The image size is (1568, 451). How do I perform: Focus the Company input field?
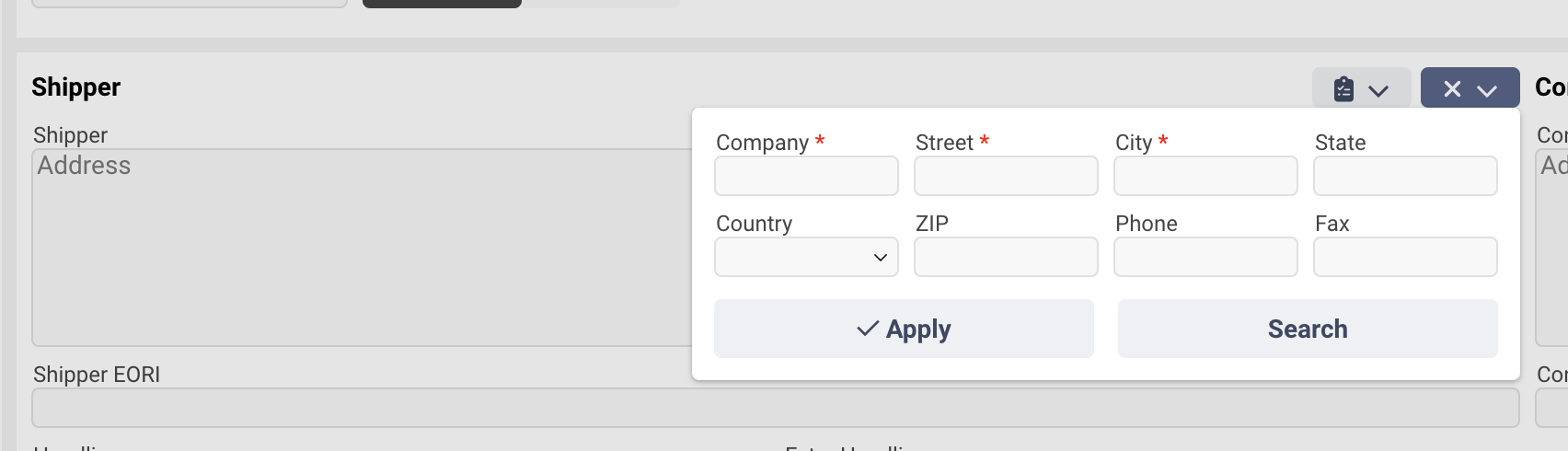[x=806, y=177]
